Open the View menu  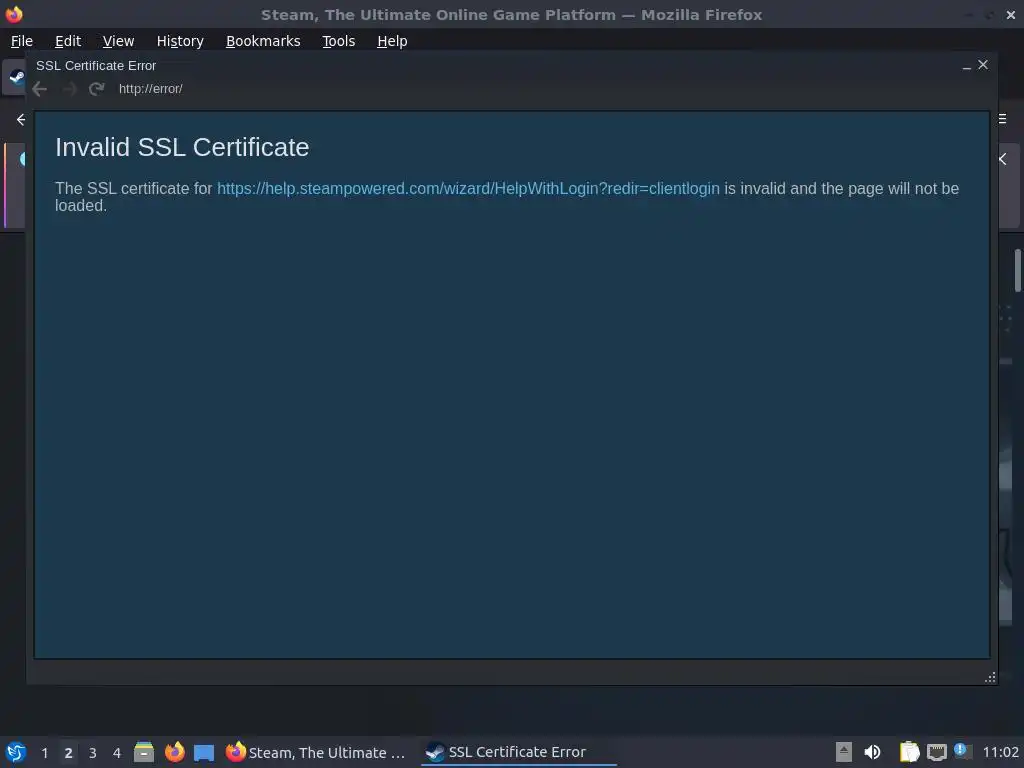coord(118,41)
